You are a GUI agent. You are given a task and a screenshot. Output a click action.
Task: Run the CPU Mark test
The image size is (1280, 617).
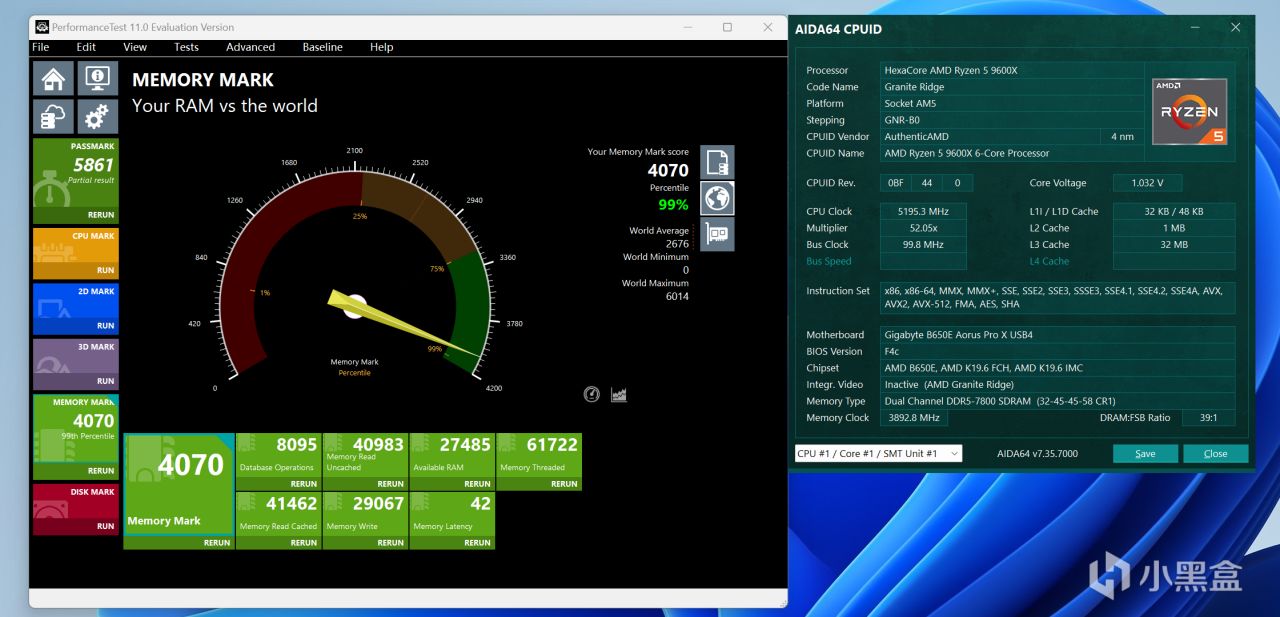[x=105, y=270]
